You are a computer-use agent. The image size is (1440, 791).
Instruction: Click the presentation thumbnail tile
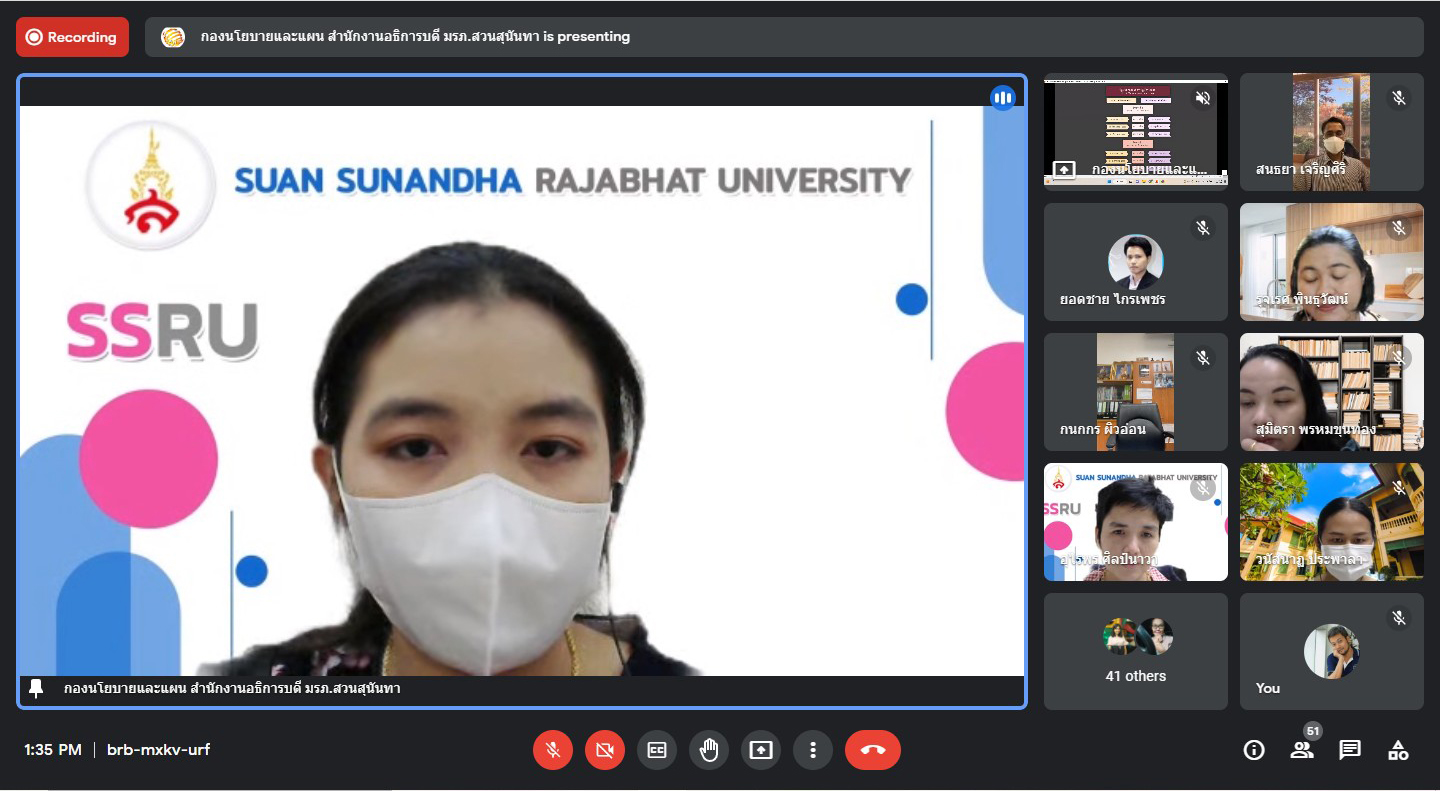click(1135, 131)
